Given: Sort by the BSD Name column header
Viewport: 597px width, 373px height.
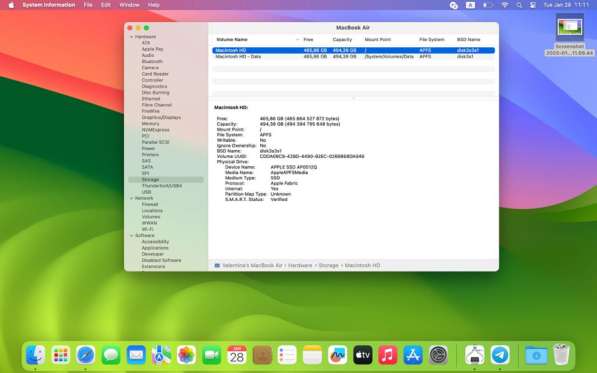Looking at the screenshot, I should (468, 40).
